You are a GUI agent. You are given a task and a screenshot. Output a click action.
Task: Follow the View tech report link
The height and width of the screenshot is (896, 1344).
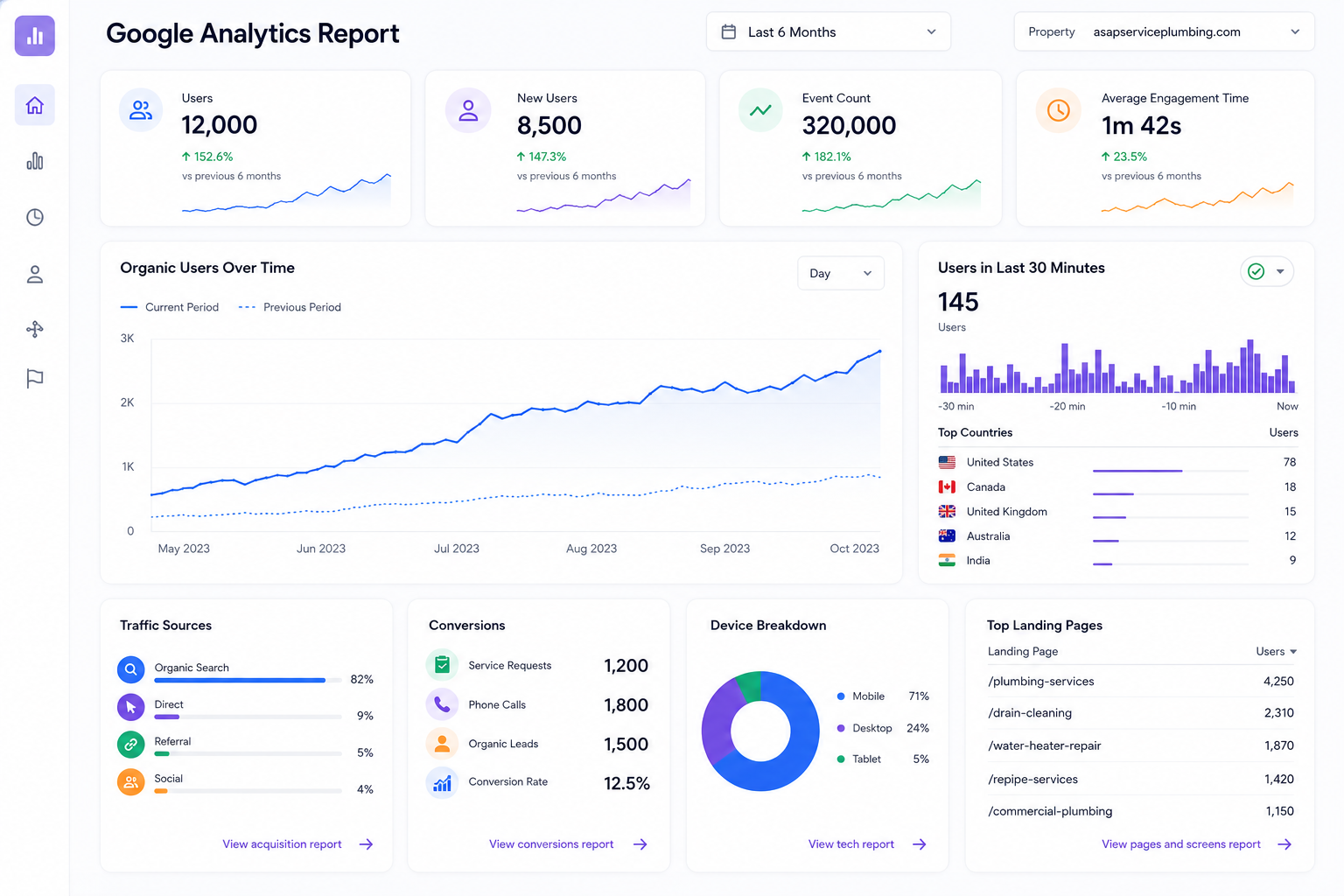point(867,844)
